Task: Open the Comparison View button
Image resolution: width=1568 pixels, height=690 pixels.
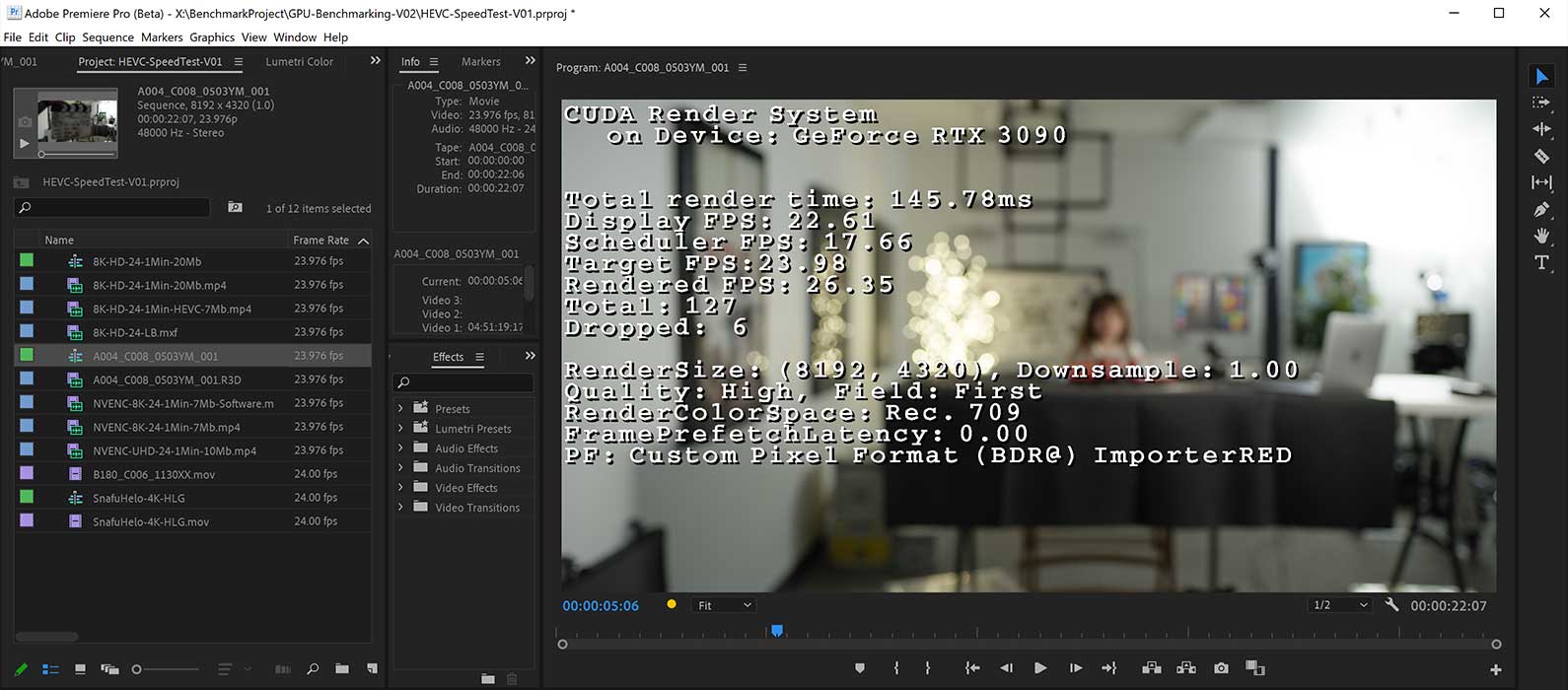Action: (1255, 668)
